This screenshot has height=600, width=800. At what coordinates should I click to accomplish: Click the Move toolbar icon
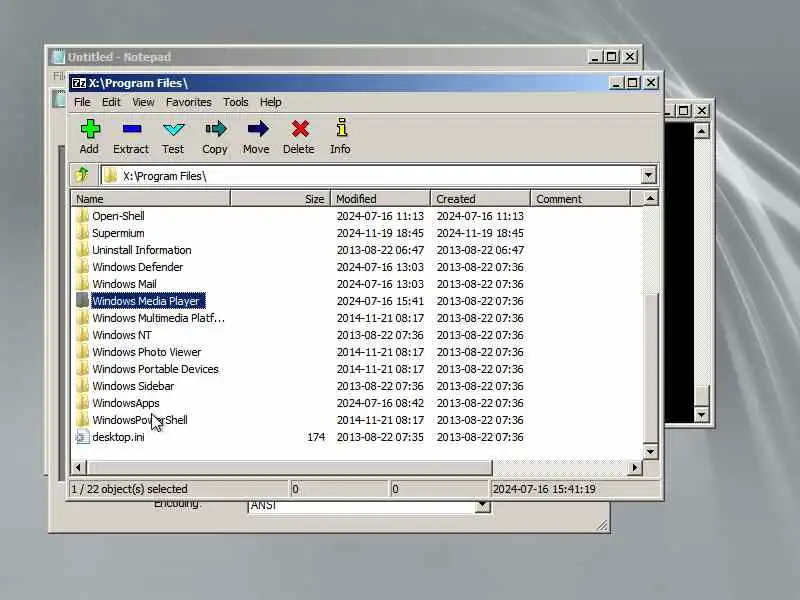tap(258, 129)
